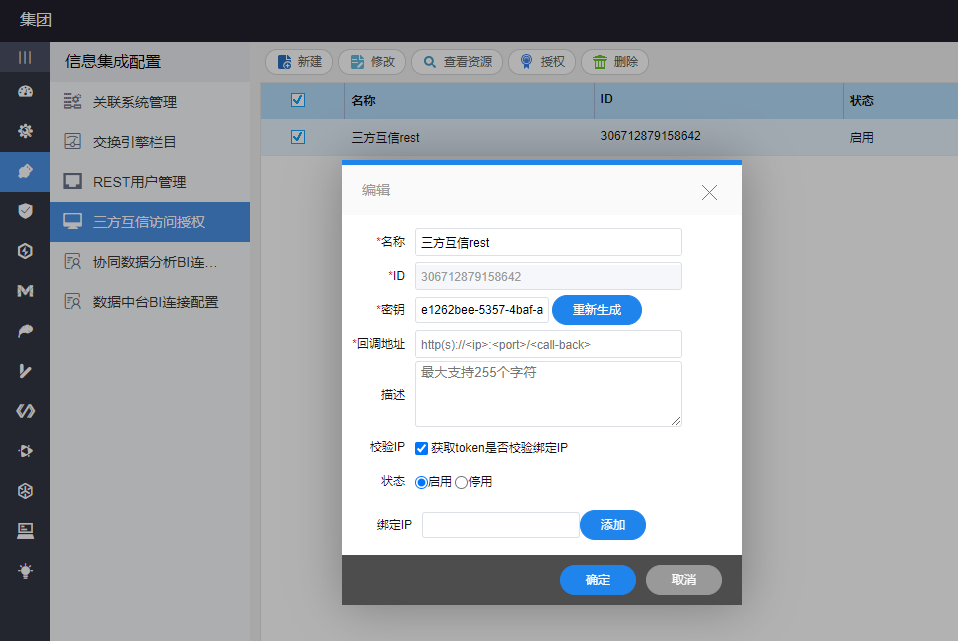Click the 3D cube icon in sidebar

(x=25, y=491)
